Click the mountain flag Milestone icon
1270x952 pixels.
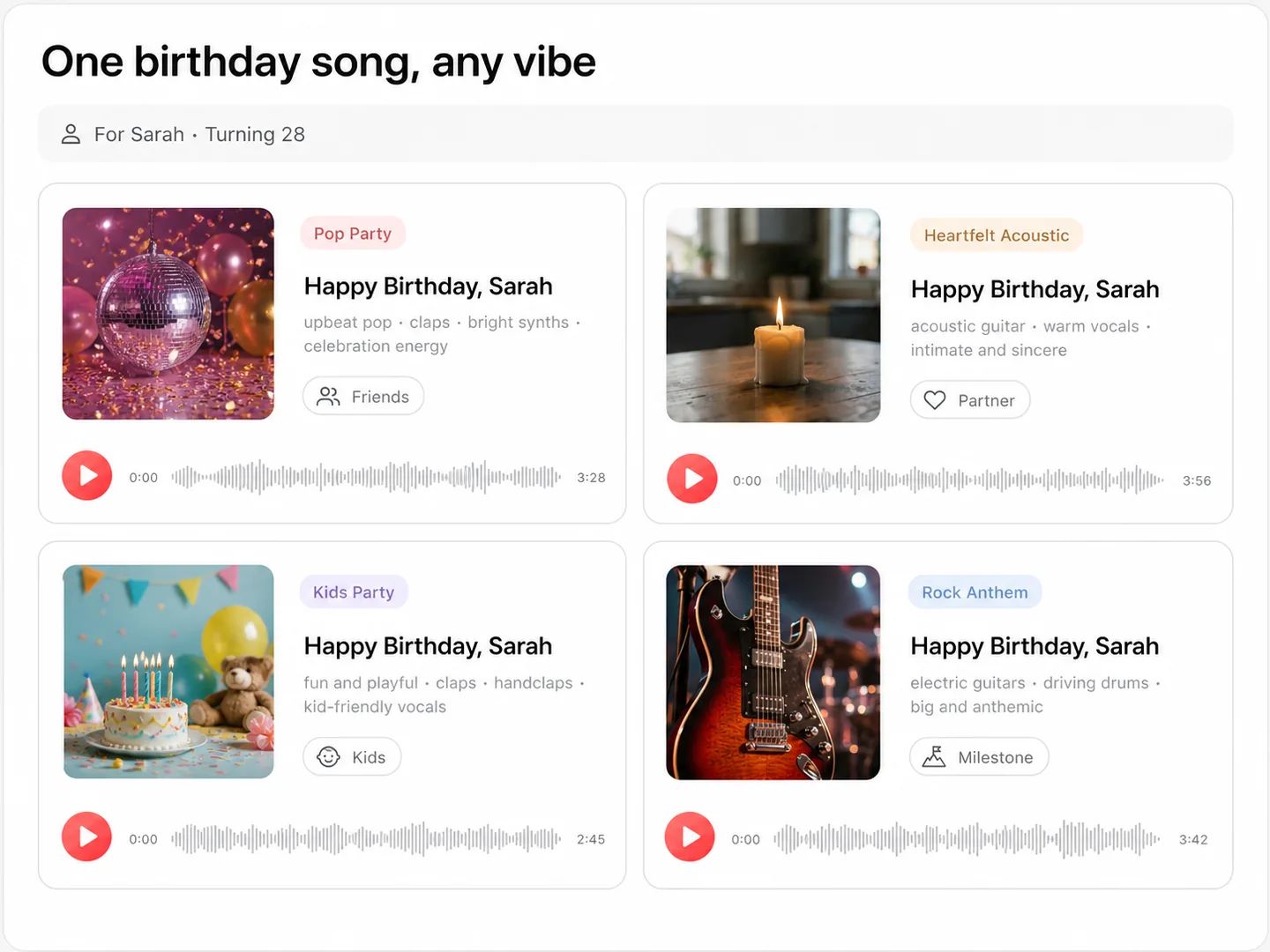click(934, 757)
